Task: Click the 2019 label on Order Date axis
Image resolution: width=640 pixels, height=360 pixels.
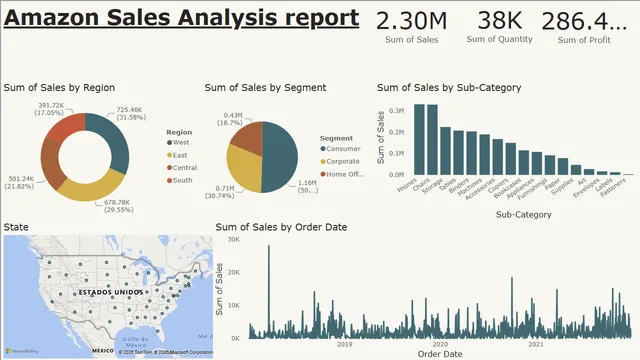Action: (x=344, y=344)
